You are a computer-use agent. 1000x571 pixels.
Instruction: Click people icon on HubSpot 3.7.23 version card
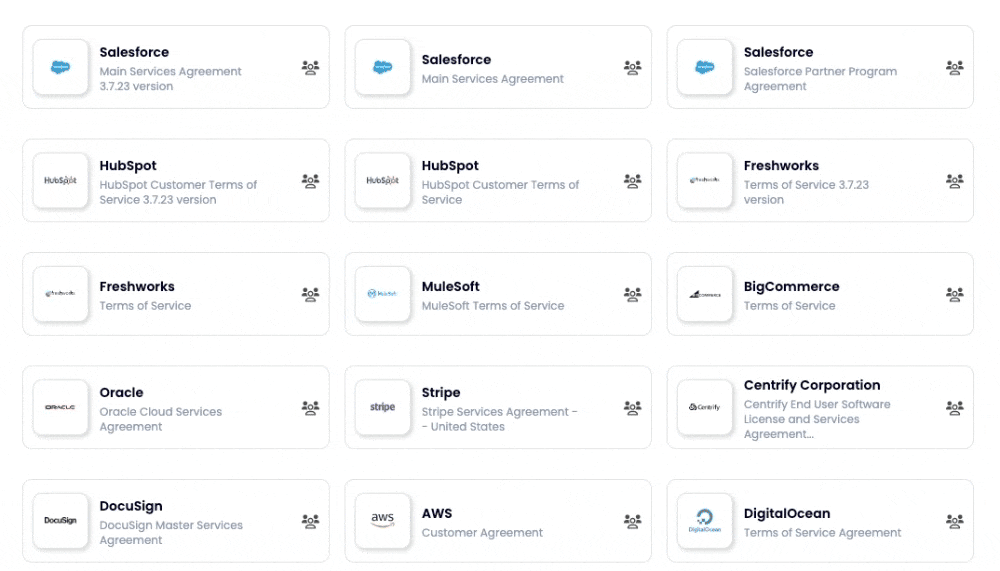310,181
